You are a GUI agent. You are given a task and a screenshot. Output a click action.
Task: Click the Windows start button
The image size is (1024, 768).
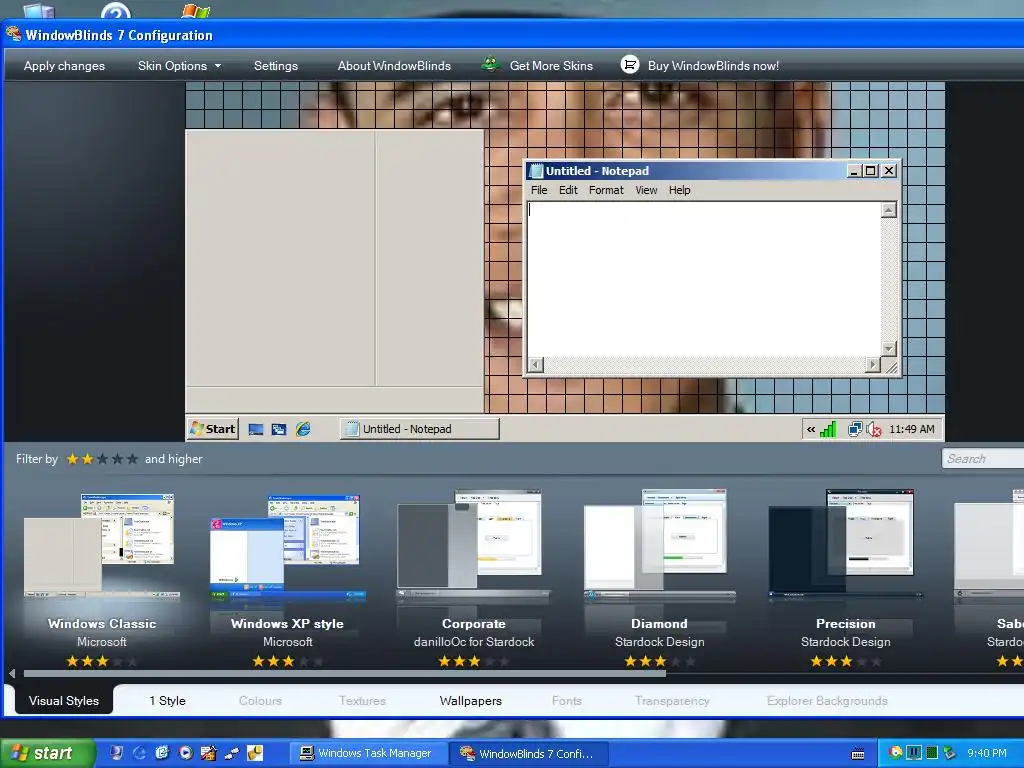coord(48,753)
